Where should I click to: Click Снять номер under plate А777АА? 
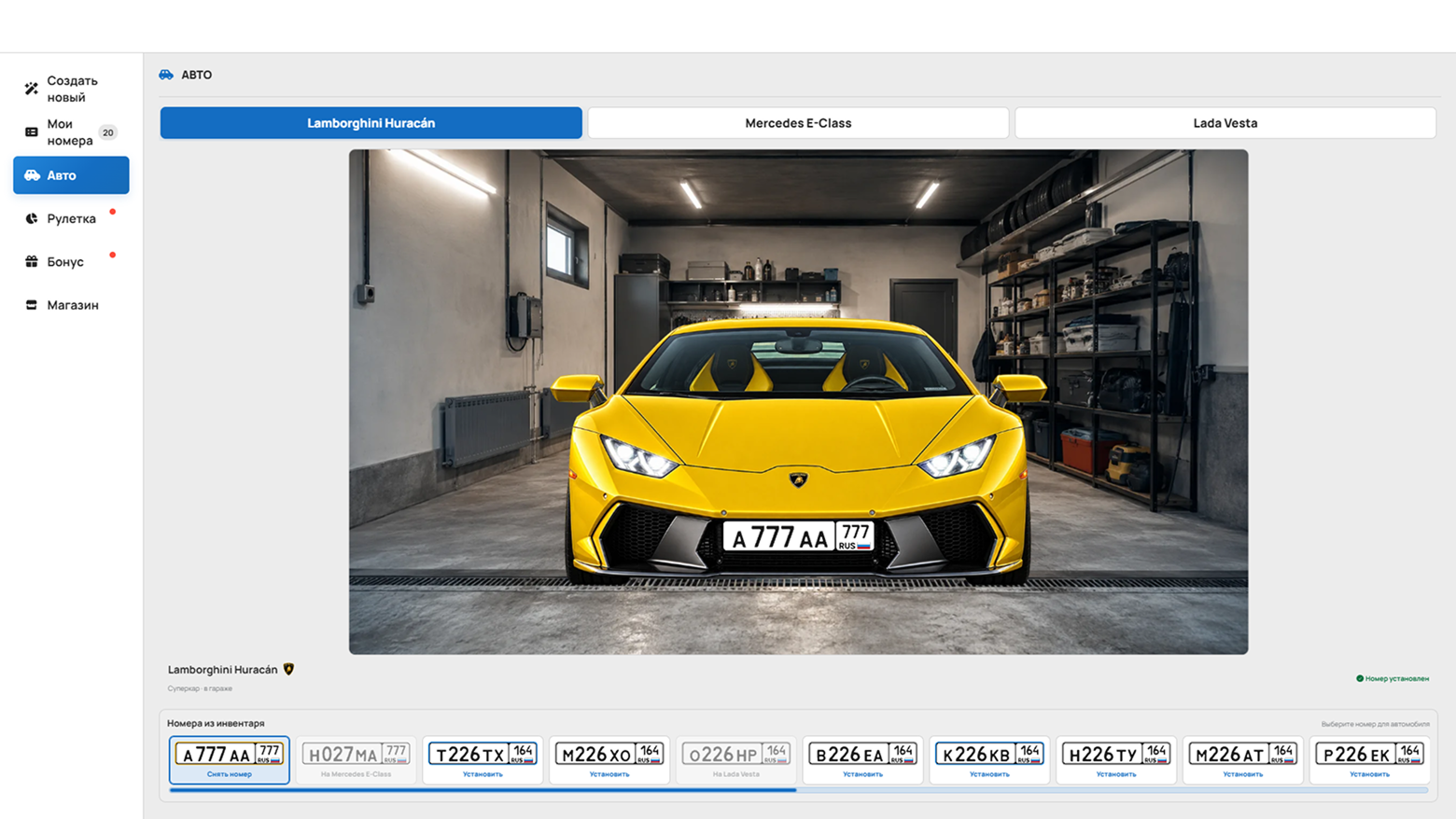pyautogui.click(x=230, y=774)
